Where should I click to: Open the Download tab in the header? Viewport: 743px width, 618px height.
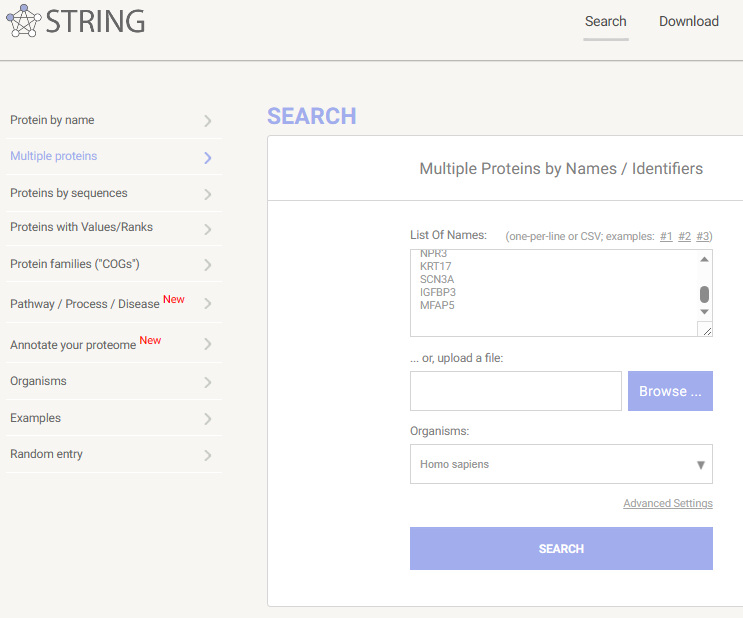[x=689, y=21]
